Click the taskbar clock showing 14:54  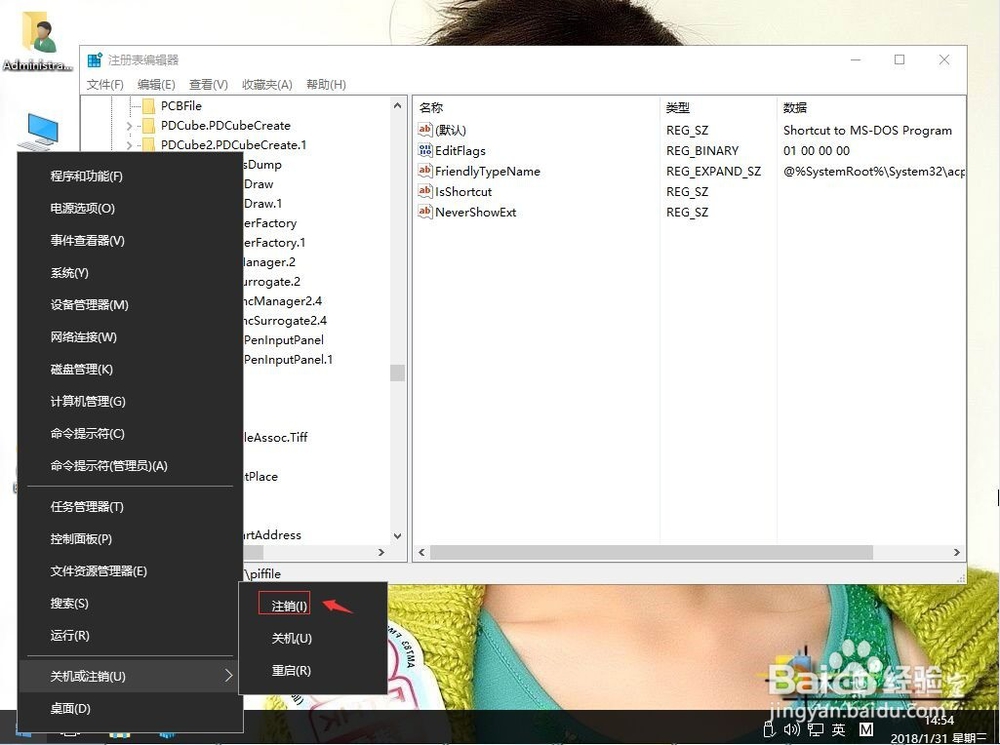tap(939, 720)
